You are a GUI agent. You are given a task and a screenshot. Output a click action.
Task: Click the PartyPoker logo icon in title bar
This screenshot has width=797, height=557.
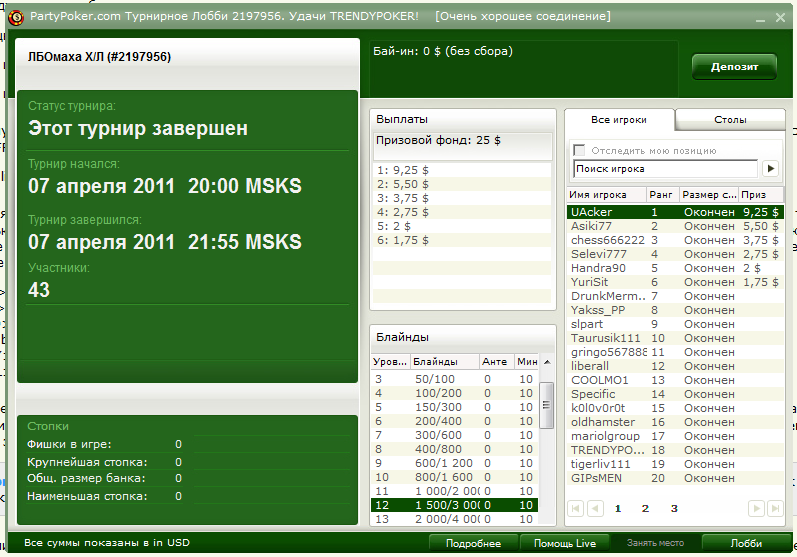tap(16, 17)
